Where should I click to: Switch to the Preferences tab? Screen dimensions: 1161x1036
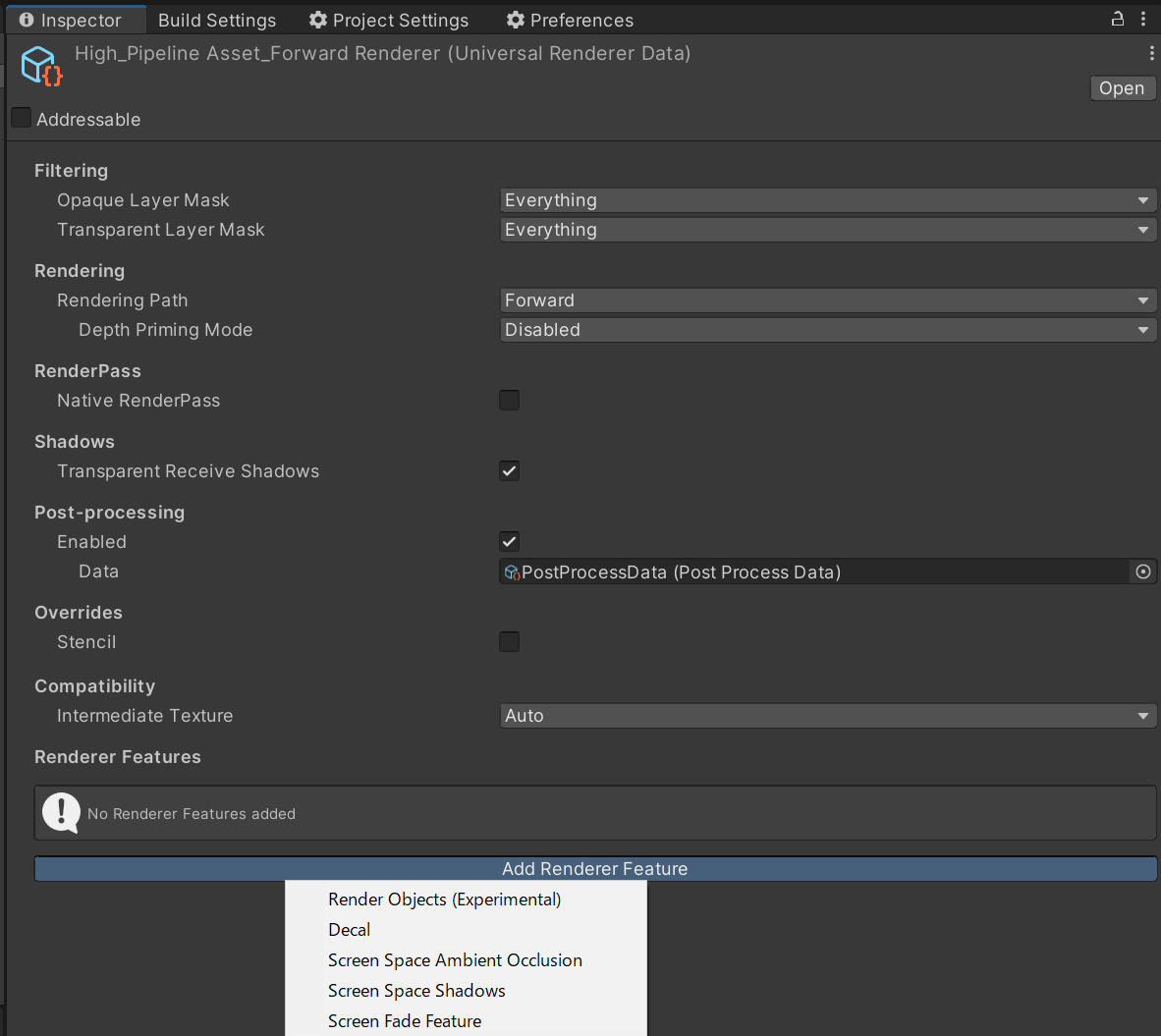coord(570,20)
